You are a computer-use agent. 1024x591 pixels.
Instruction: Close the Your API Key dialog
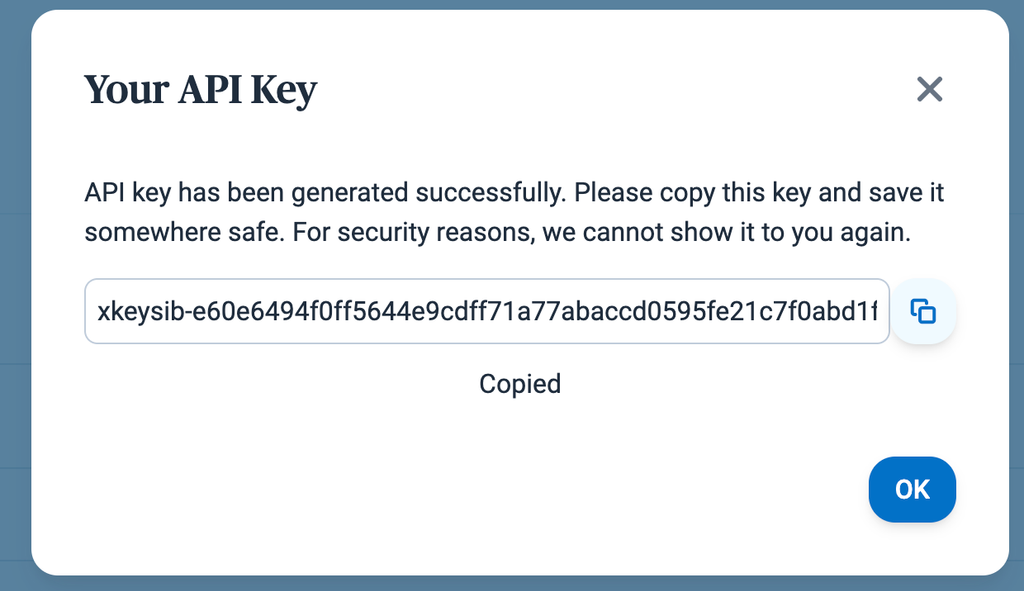(929, 89)
